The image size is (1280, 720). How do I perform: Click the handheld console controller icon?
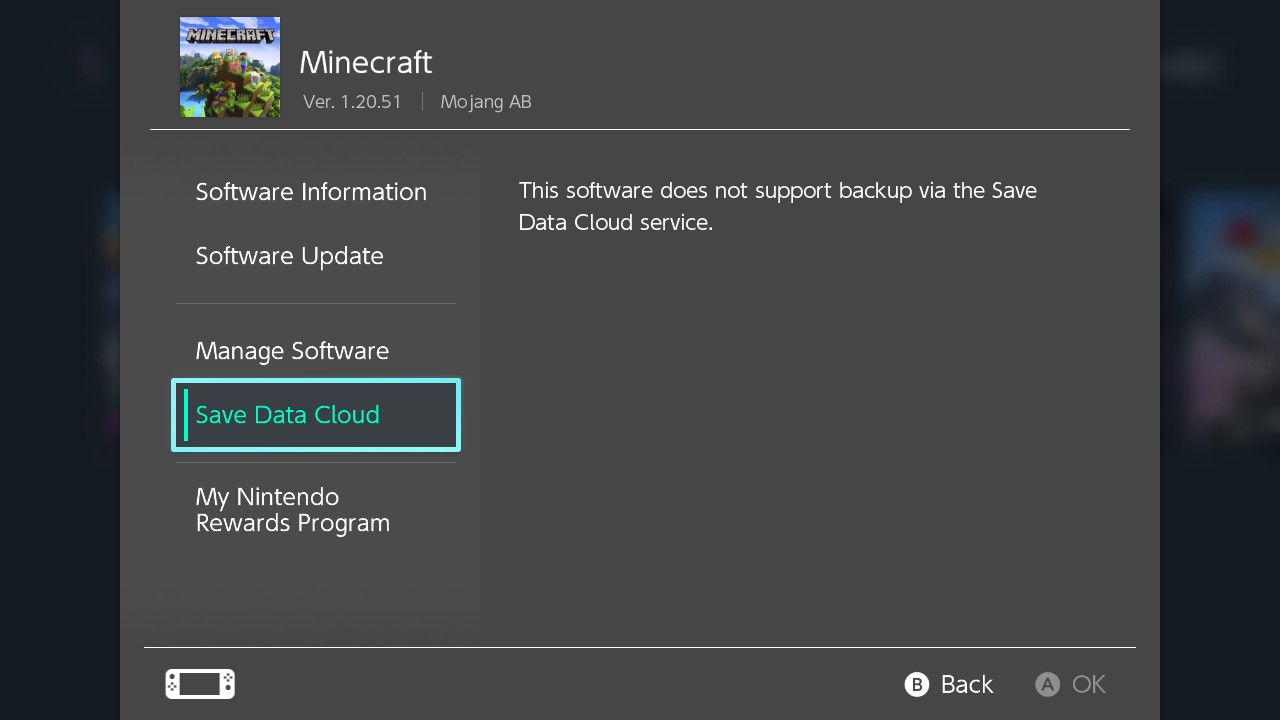coord(200,684)
